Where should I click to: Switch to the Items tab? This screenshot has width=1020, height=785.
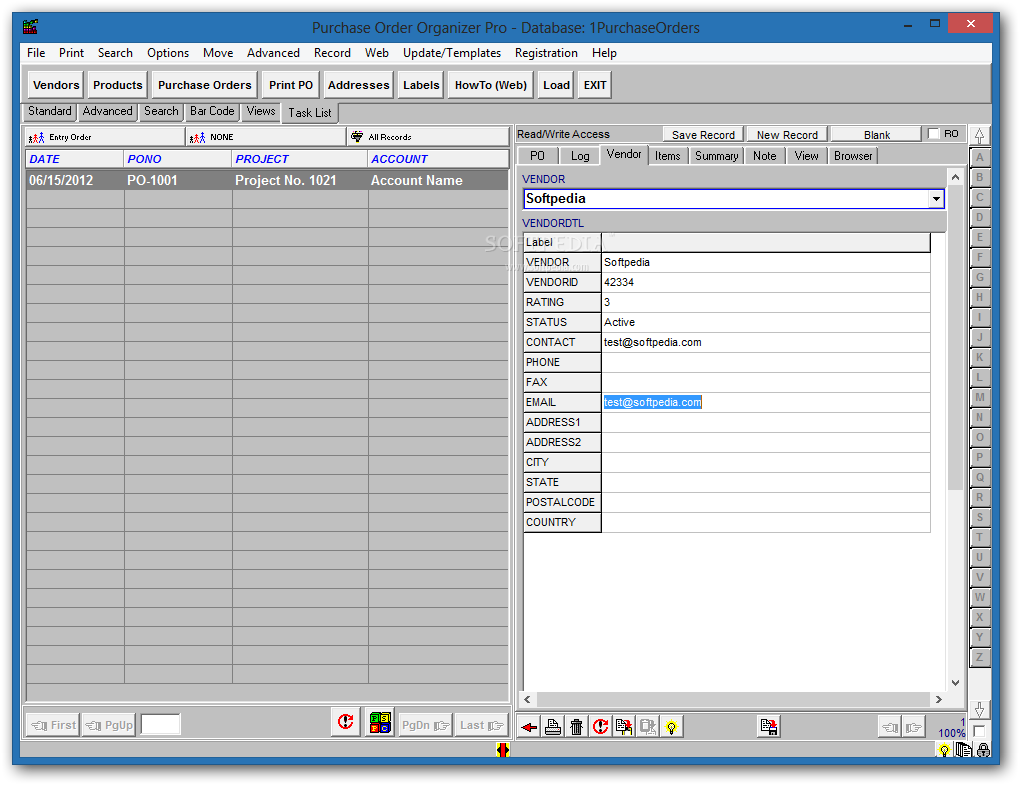coord(667,156)
